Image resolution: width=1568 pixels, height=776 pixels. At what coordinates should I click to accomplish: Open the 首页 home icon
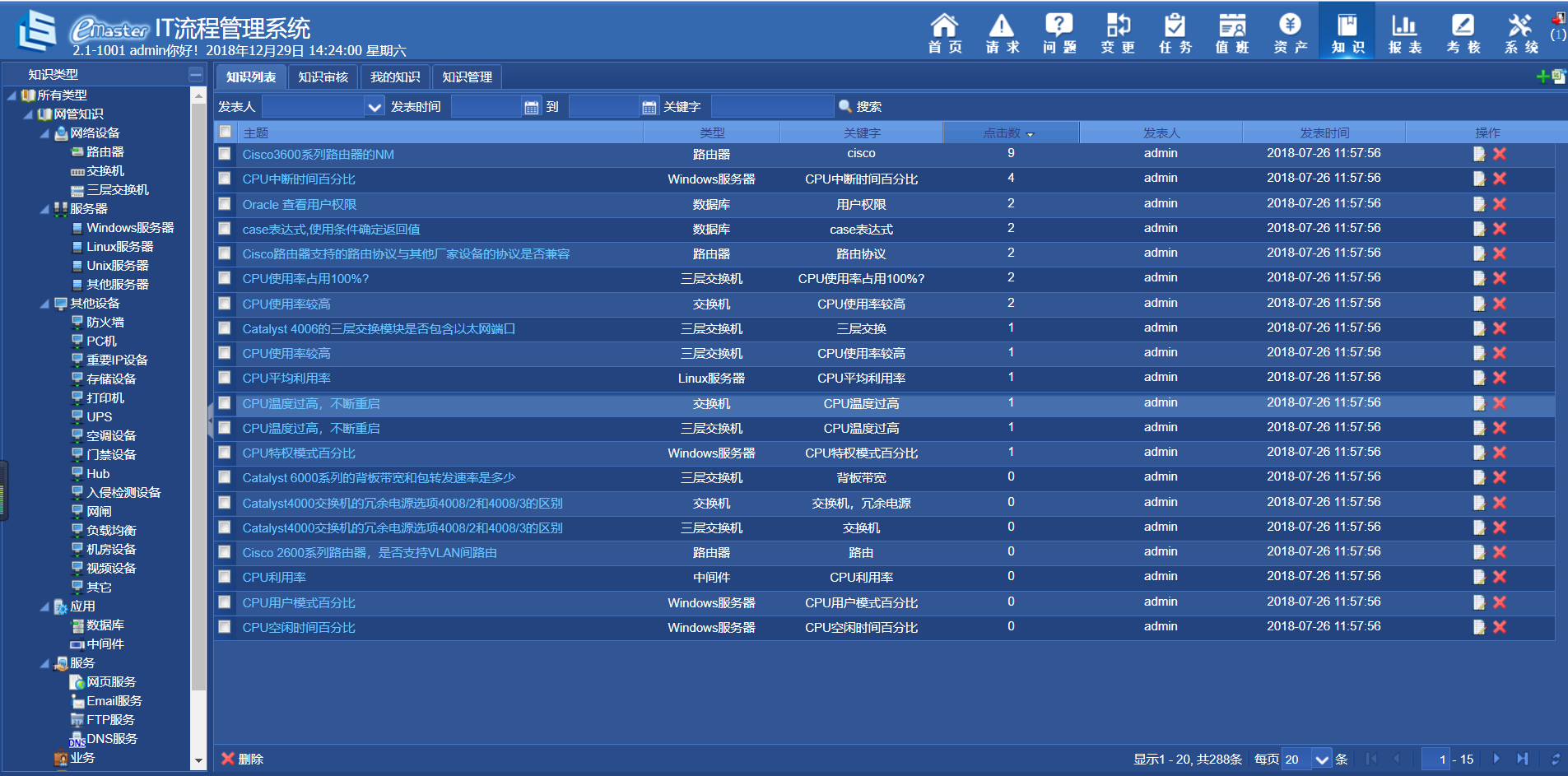pyautogui.click(x=944, y=33)
